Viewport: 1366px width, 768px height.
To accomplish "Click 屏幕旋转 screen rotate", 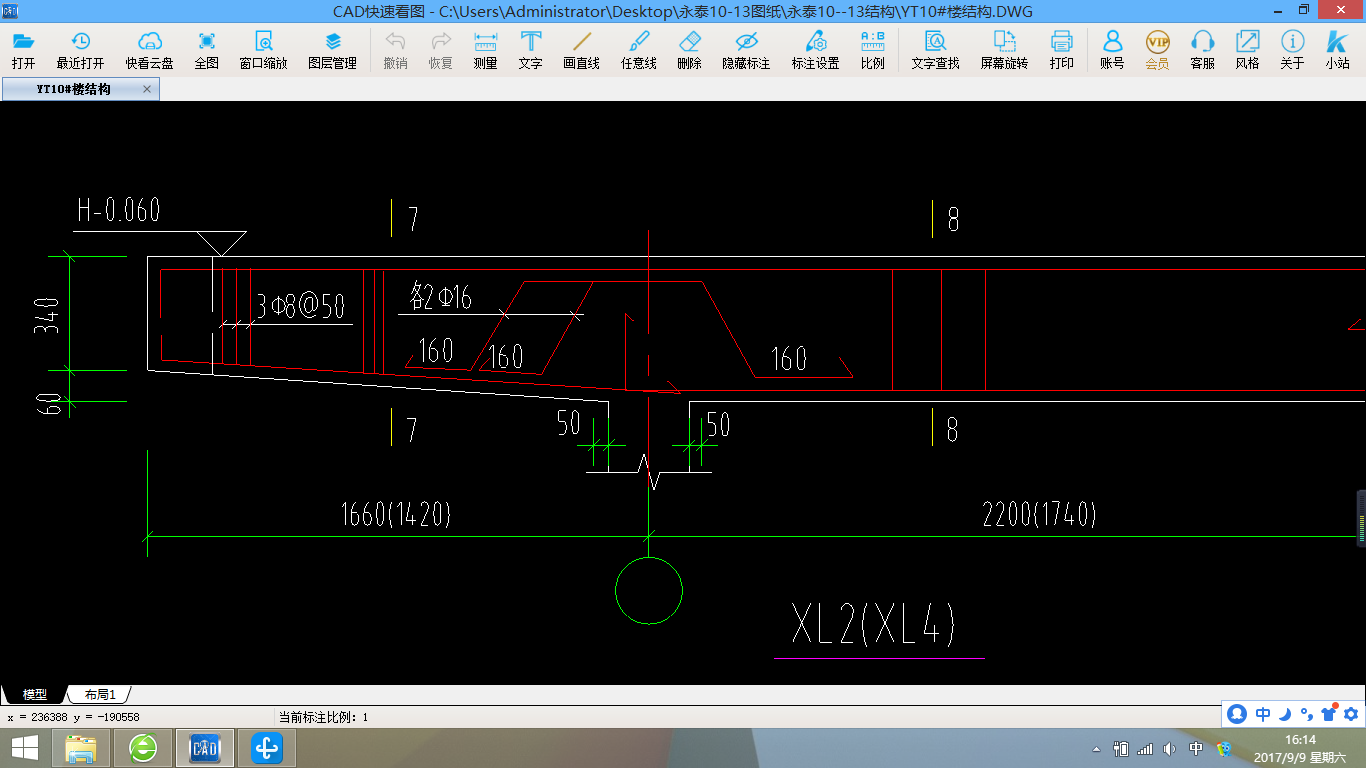I will [x=1004, y=50].
